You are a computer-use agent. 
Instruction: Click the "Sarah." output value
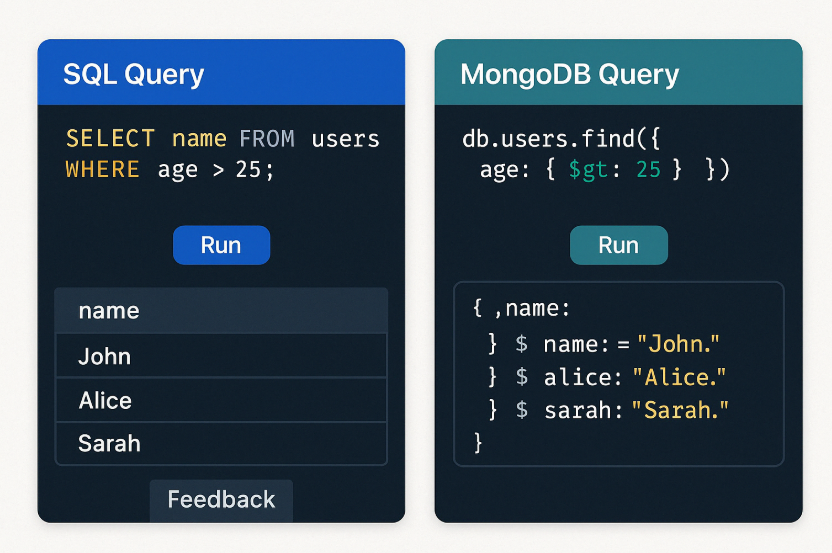pos(680,410)
